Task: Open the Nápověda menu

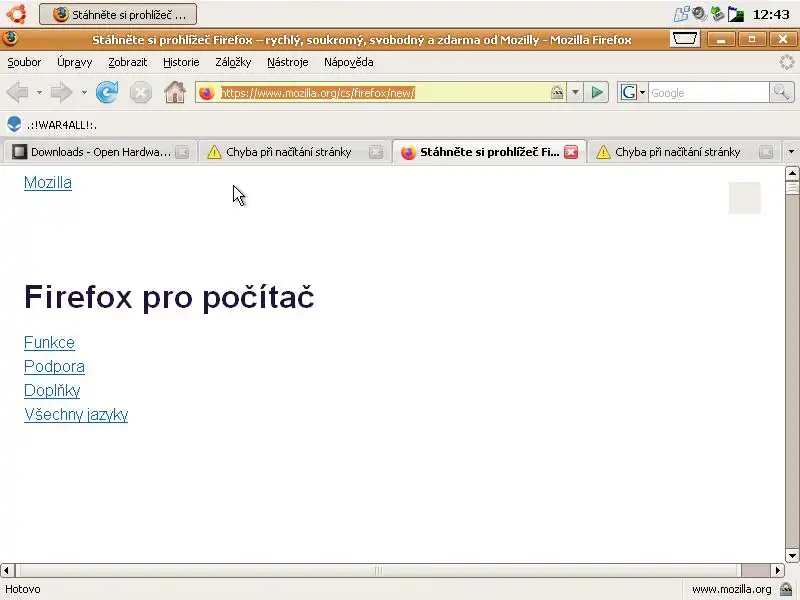Action: [348, 62]
